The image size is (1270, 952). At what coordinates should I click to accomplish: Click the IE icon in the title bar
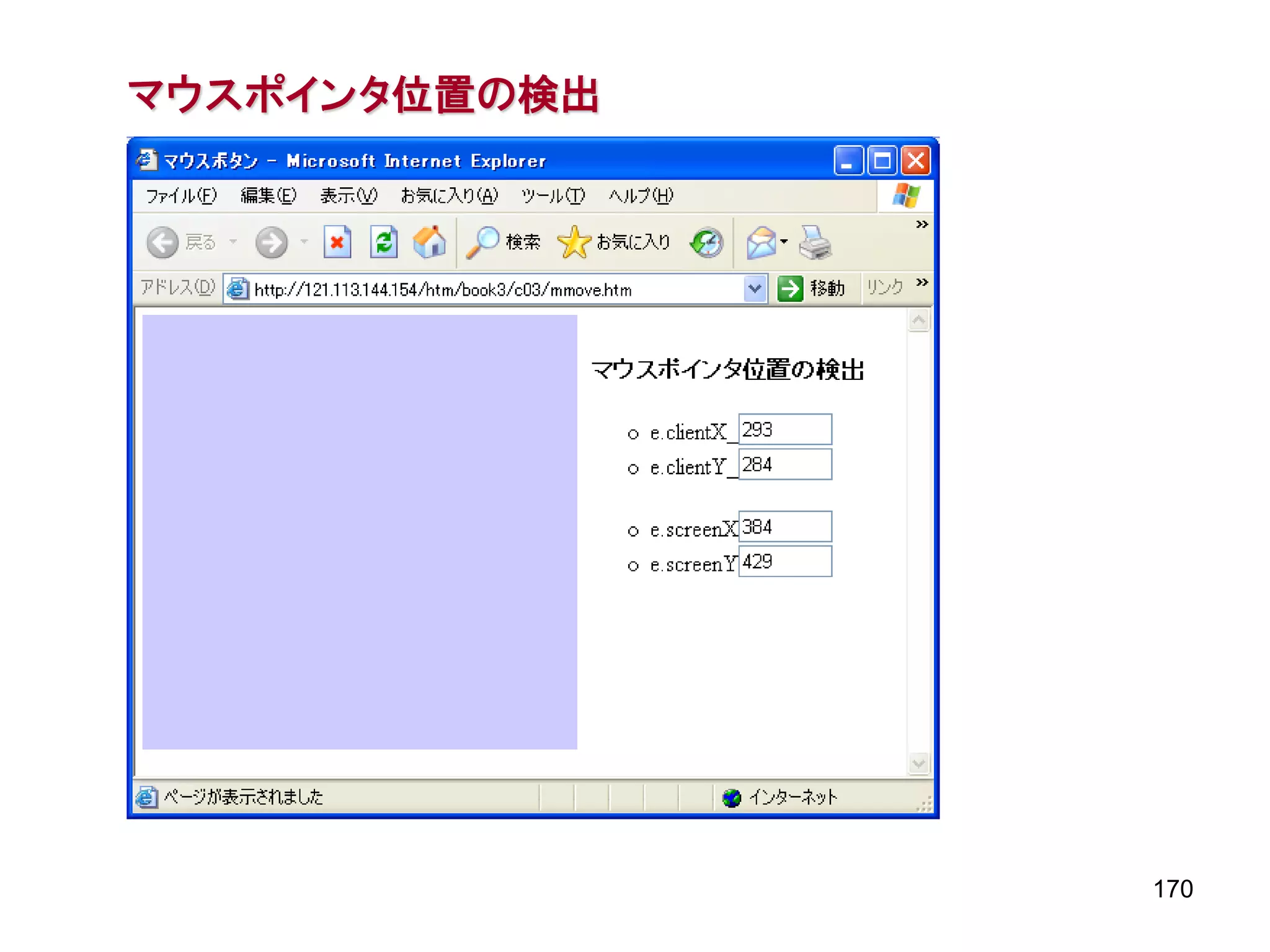coord(146,160)
